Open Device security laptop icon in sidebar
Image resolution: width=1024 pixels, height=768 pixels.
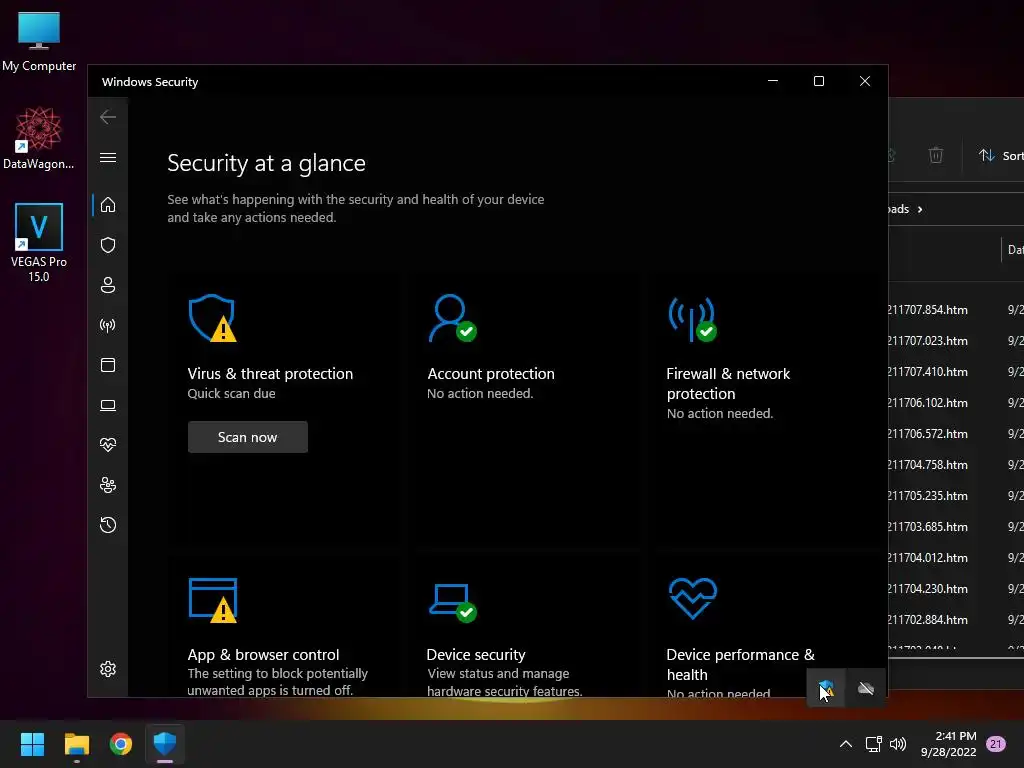tap(108, 406)
